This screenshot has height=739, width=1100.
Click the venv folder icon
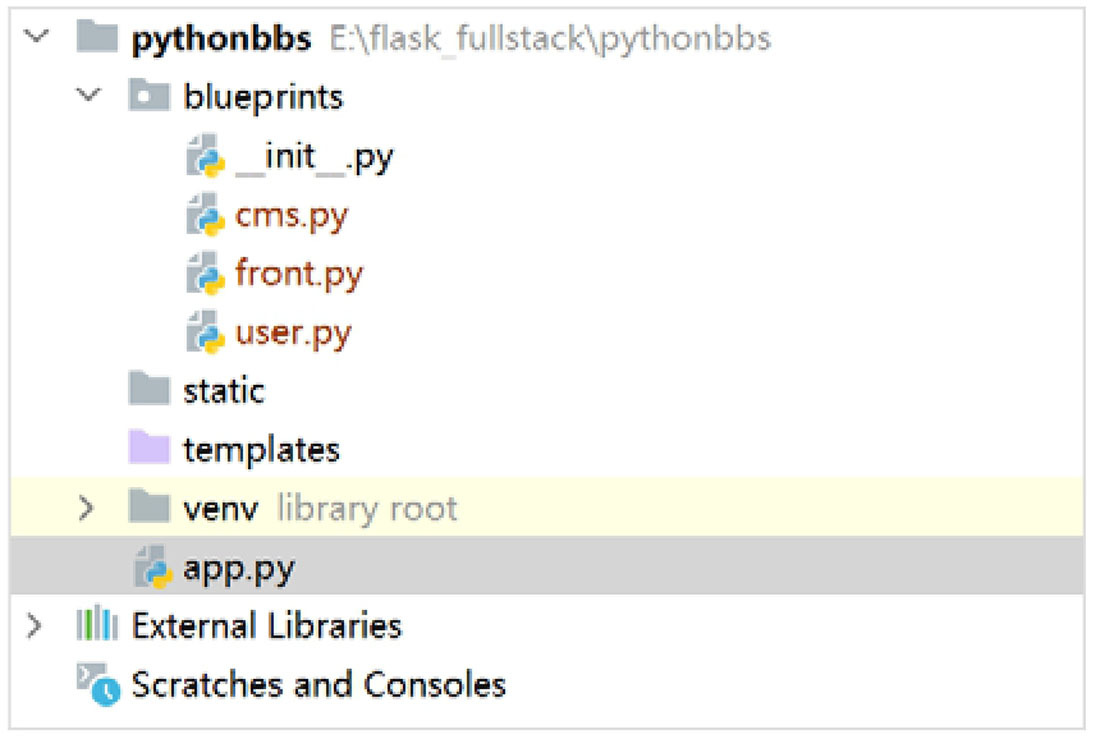pos(149,507)
